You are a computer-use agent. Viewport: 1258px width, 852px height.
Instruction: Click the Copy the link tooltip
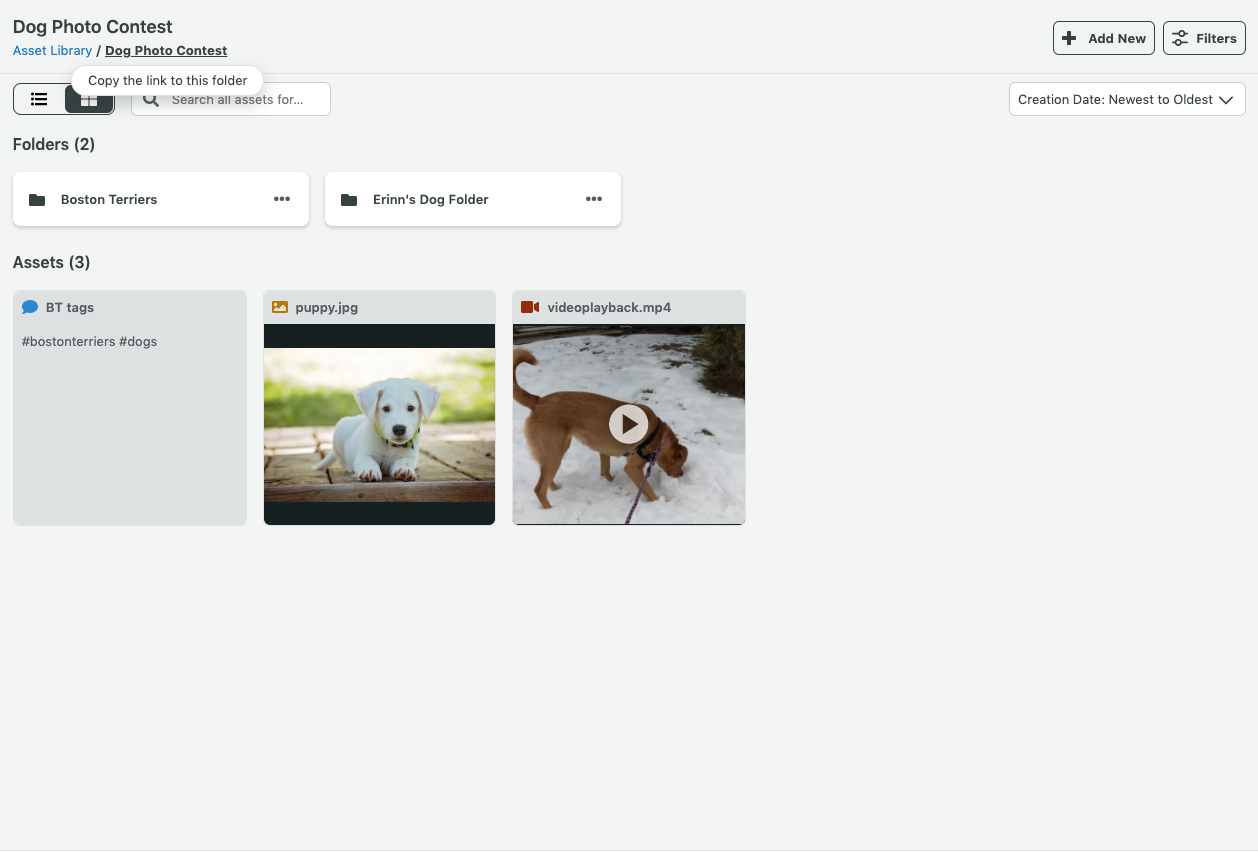[x=168, y=80]
